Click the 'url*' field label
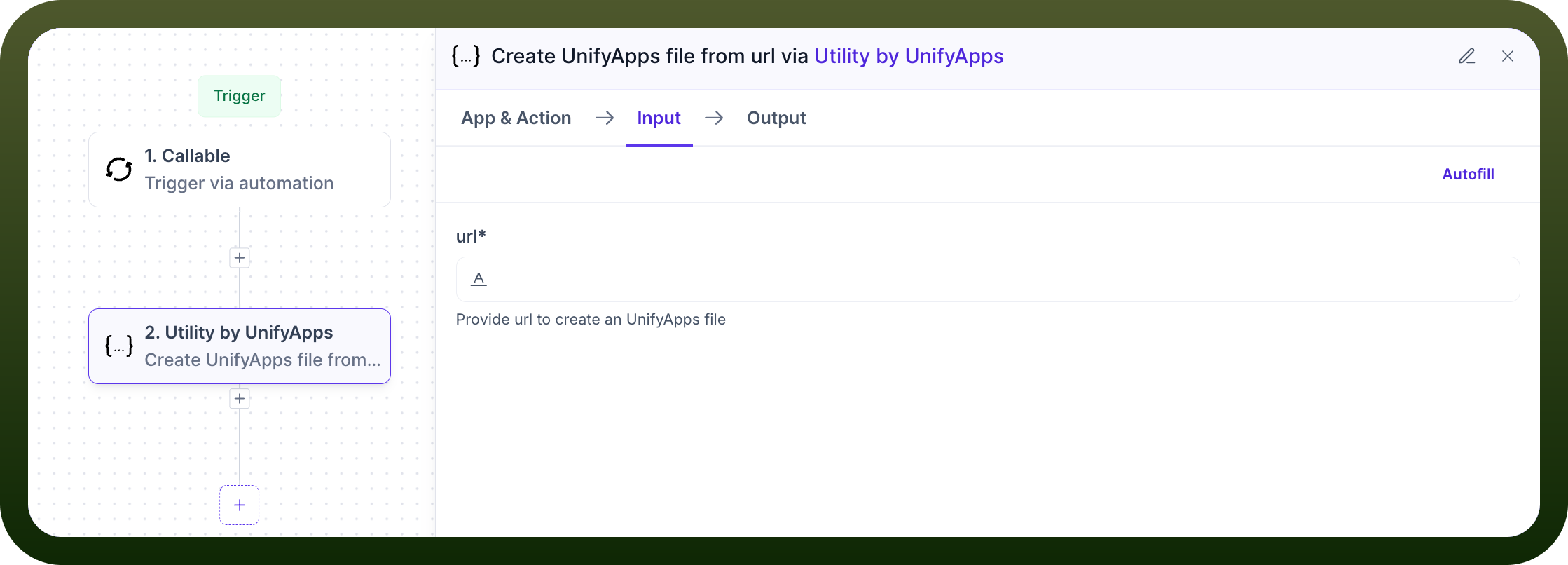This screenshot has height=565, width=1568. (471, 236)
